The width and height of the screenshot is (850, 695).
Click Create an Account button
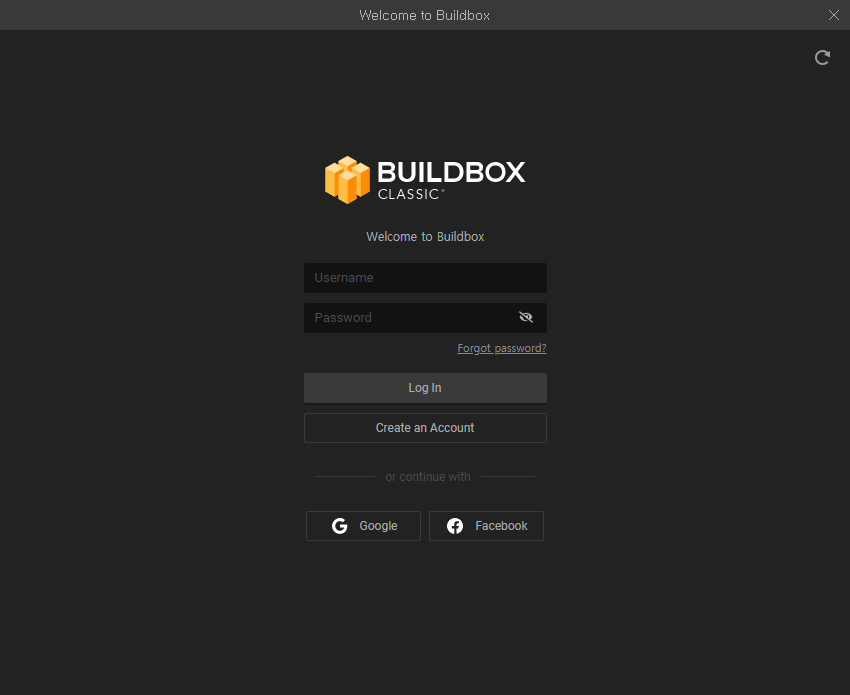pyautogui.click(x=425, y=428)
